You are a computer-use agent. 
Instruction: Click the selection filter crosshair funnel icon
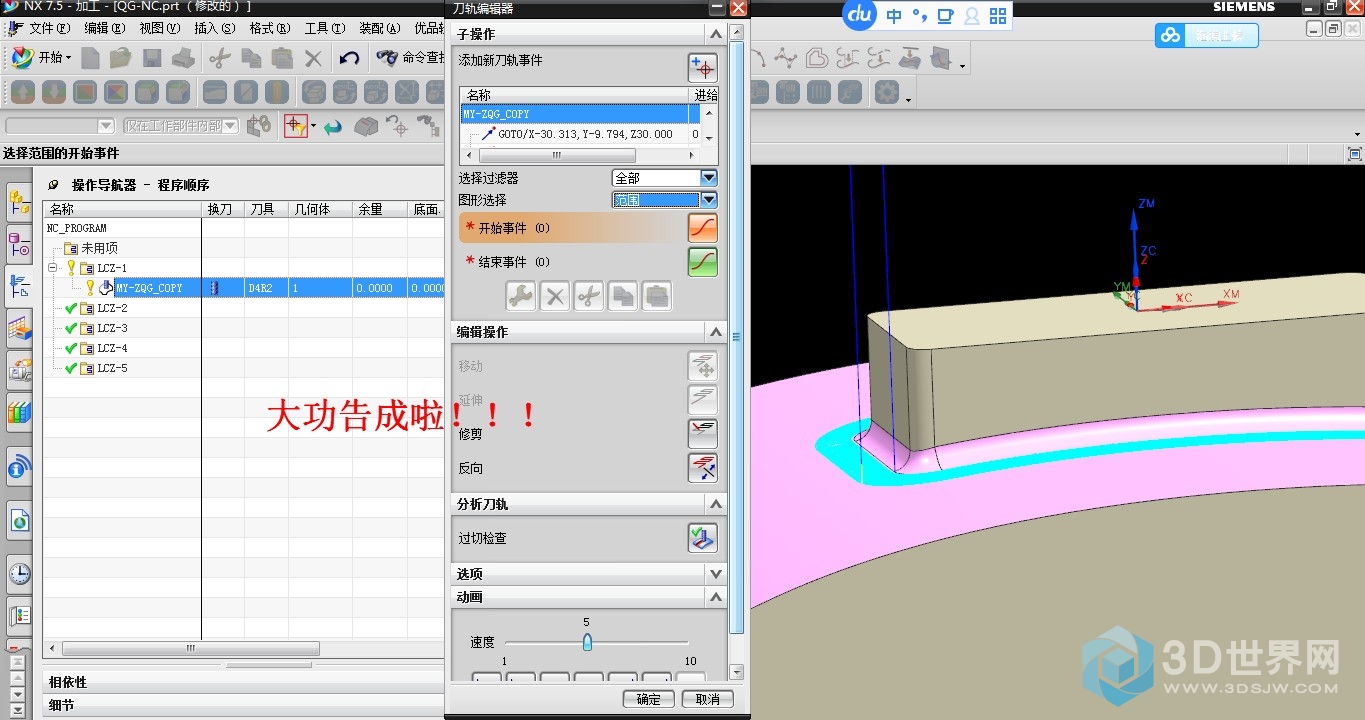(x=295, y=126)
